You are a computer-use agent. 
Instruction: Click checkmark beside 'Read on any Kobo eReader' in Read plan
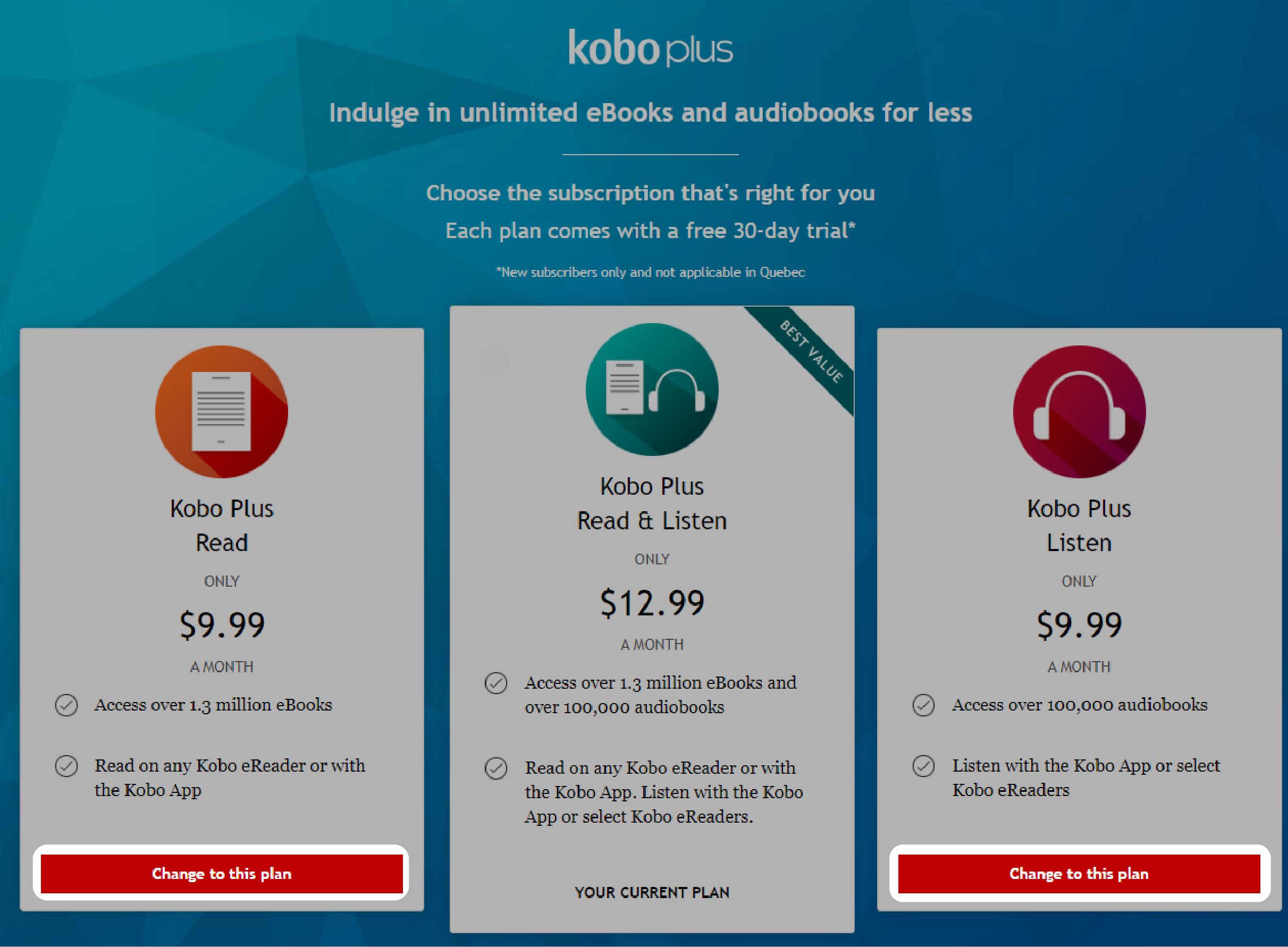(66, 766)
